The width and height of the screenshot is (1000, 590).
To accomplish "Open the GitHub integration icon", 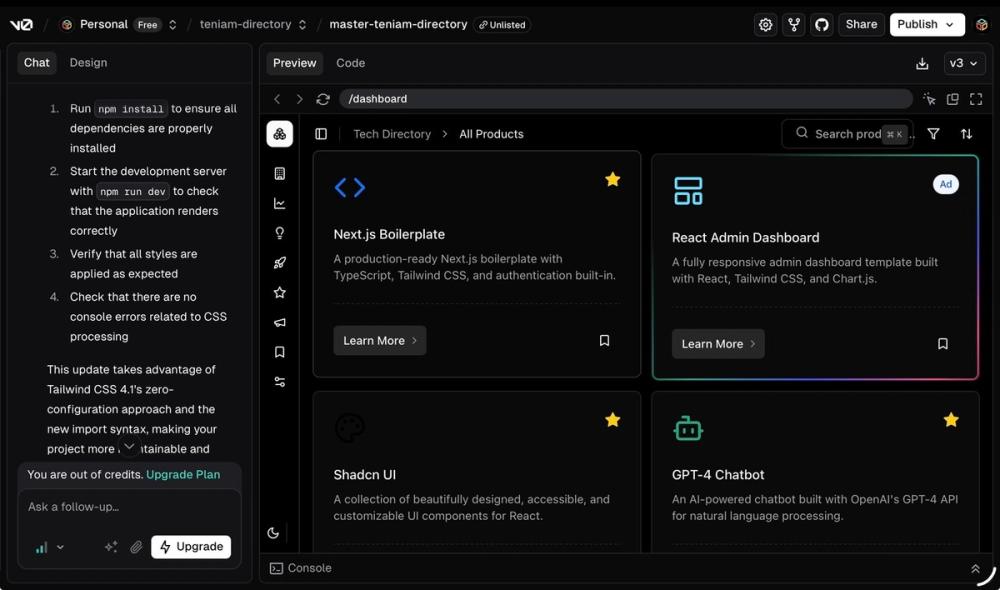I will click(x=821, y=25).
